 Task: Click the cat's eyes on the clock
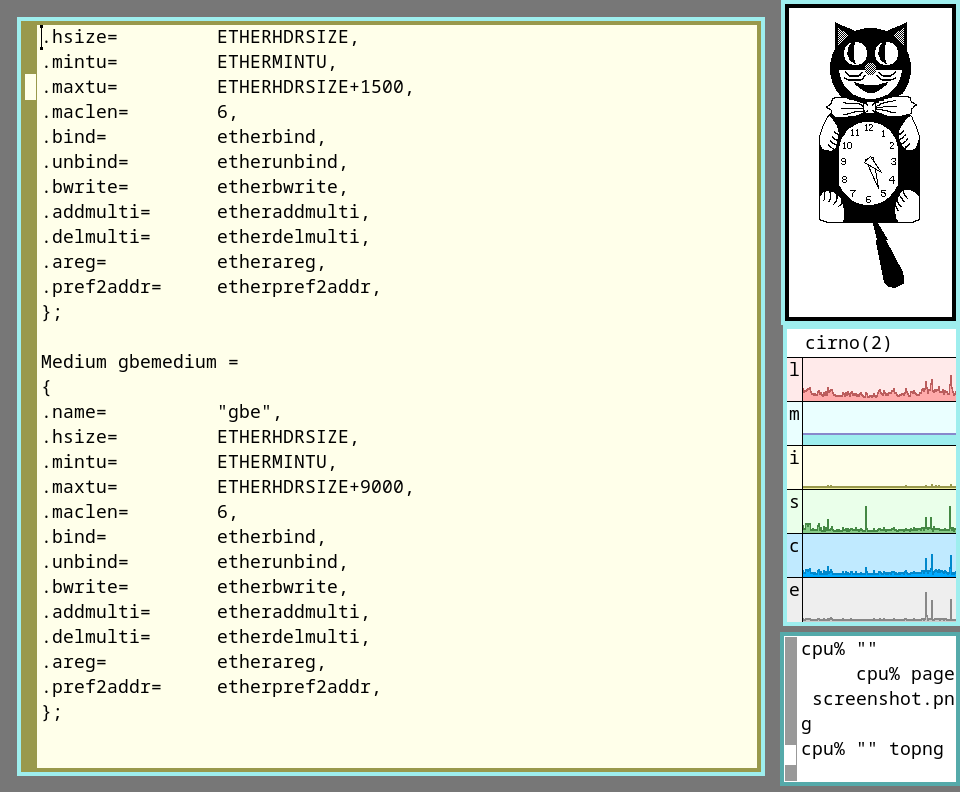(868, 50)
